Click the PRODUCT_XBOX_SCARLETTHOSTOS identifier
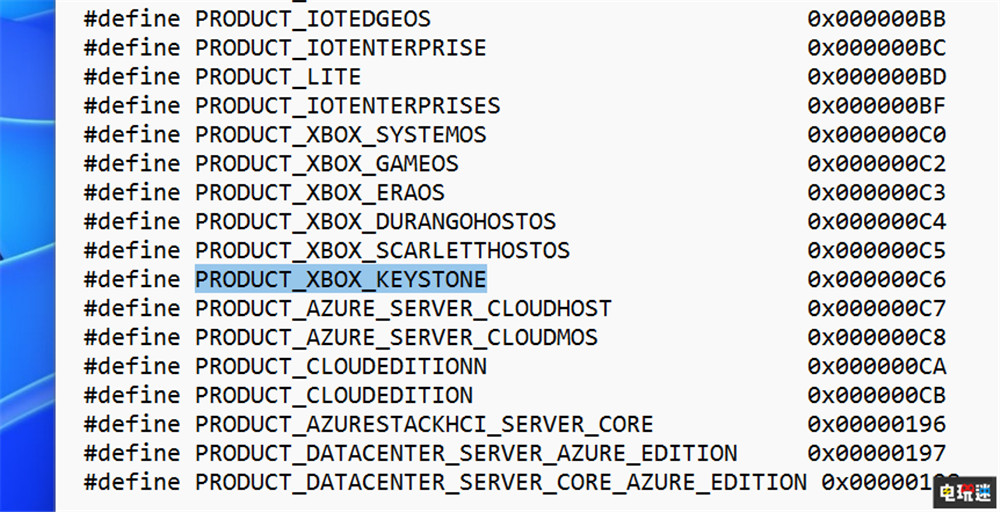1000x512 pixels. click(382, 250)
